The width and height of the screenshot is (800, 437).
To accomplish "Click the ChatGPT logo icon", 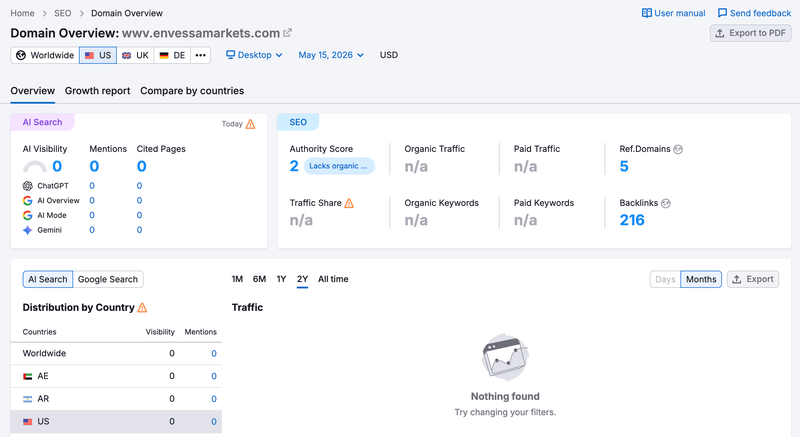I will [x=28, y=186].
